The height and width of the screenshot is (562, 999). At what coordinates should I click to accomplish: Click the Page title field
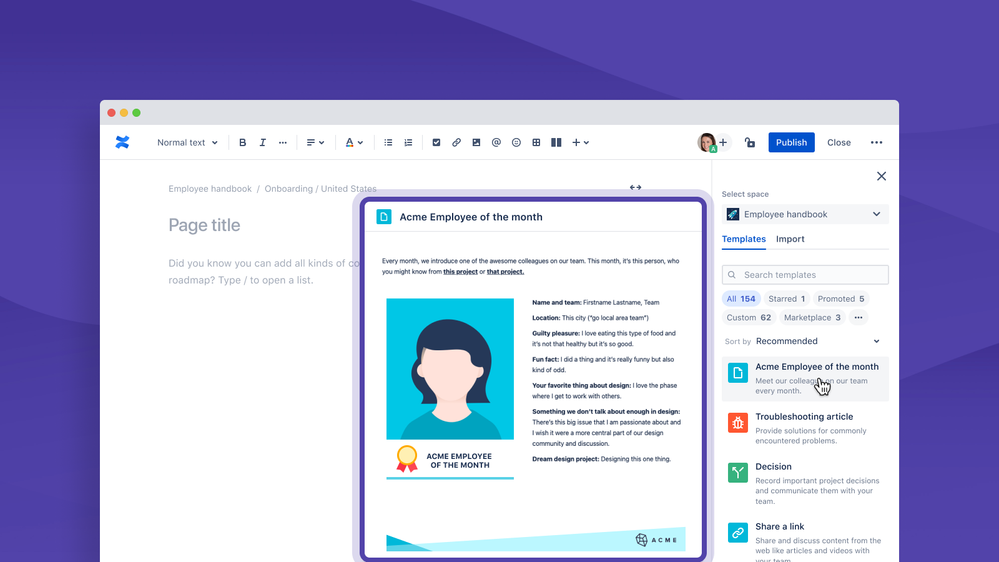[x=204, y=225]
